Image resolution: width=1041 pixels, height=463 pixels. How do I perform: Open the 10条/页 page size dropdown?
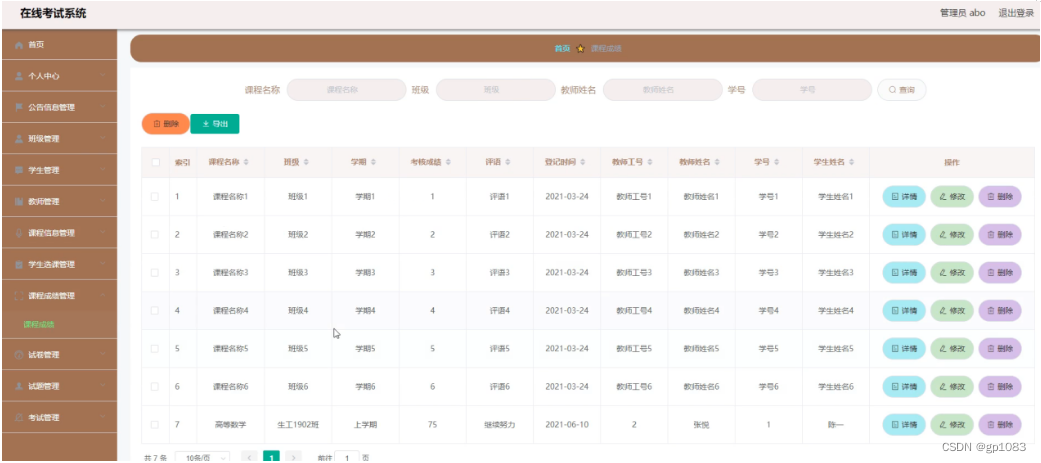[x=202, y=457]
